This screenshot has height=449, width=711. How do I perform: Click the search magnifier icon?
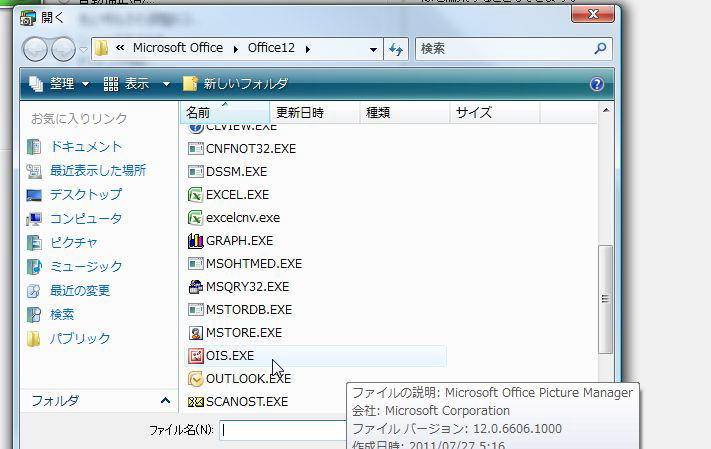pos(600,48)
